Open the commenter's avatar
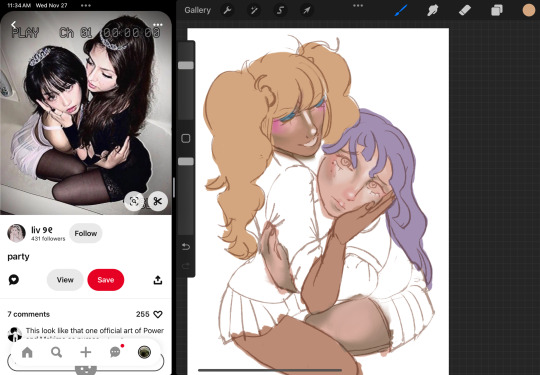 coord(15,334)
